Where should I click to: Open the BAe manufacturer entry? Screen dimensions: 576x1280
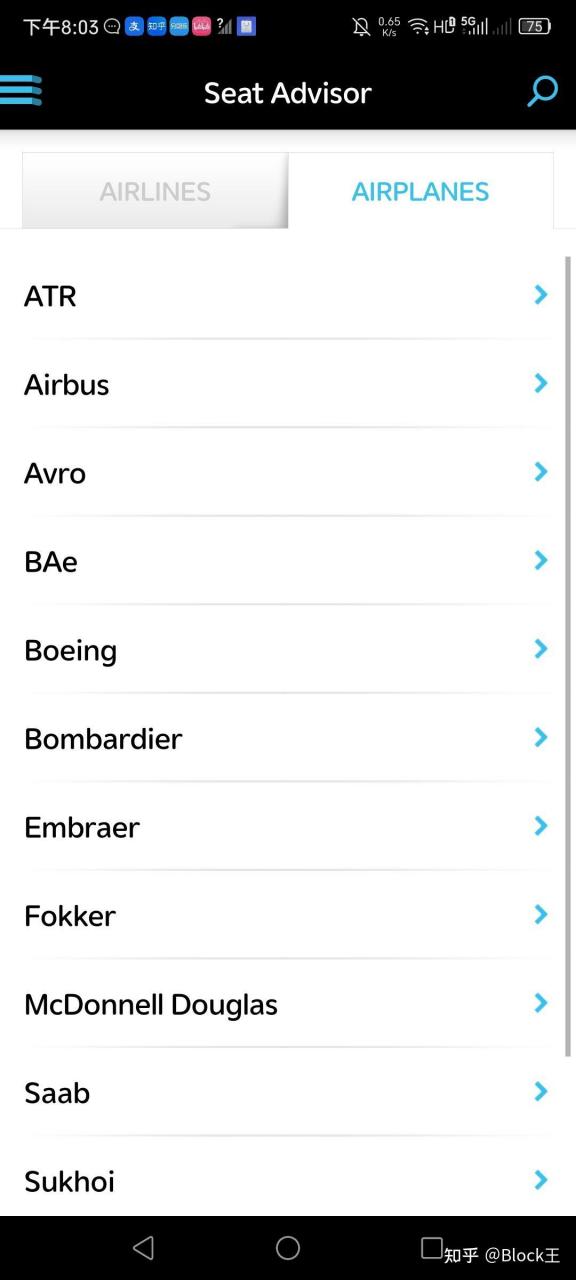click(288, 561)
